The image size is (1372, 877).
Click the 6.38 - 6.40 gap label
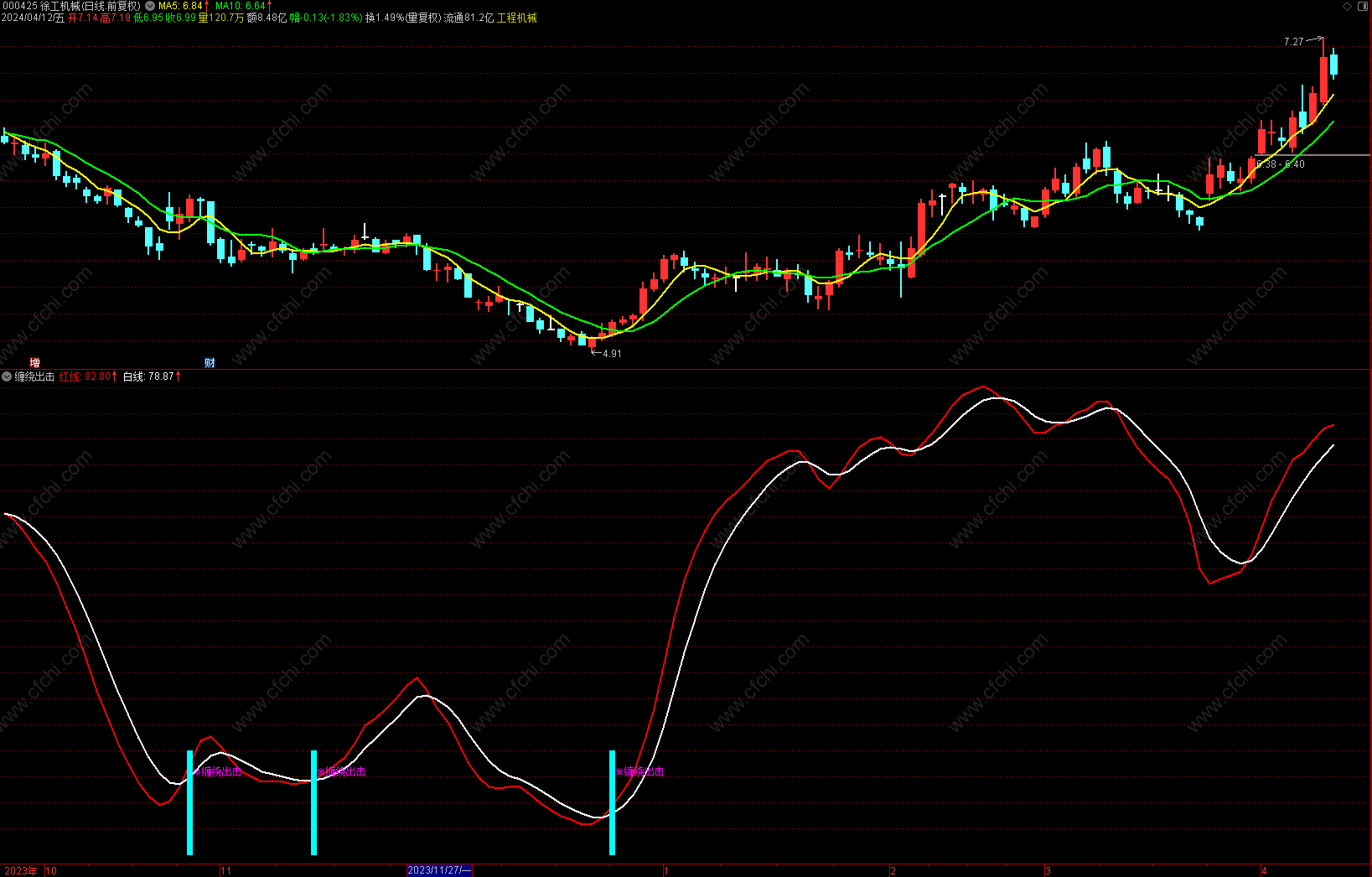(x=1281, y=164)
